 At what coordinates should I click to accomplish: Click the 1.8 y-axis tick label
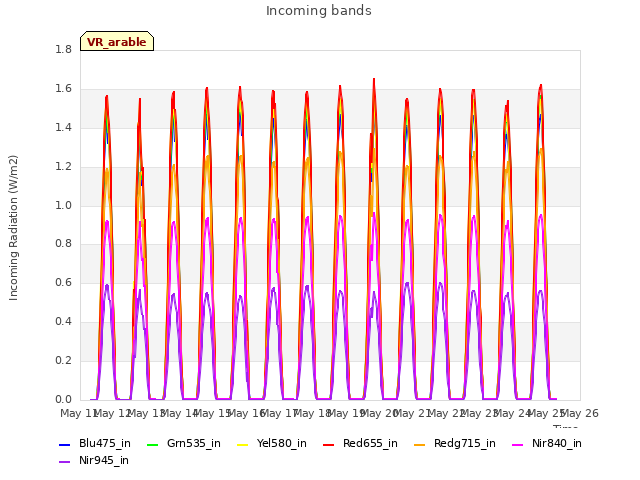63,49
